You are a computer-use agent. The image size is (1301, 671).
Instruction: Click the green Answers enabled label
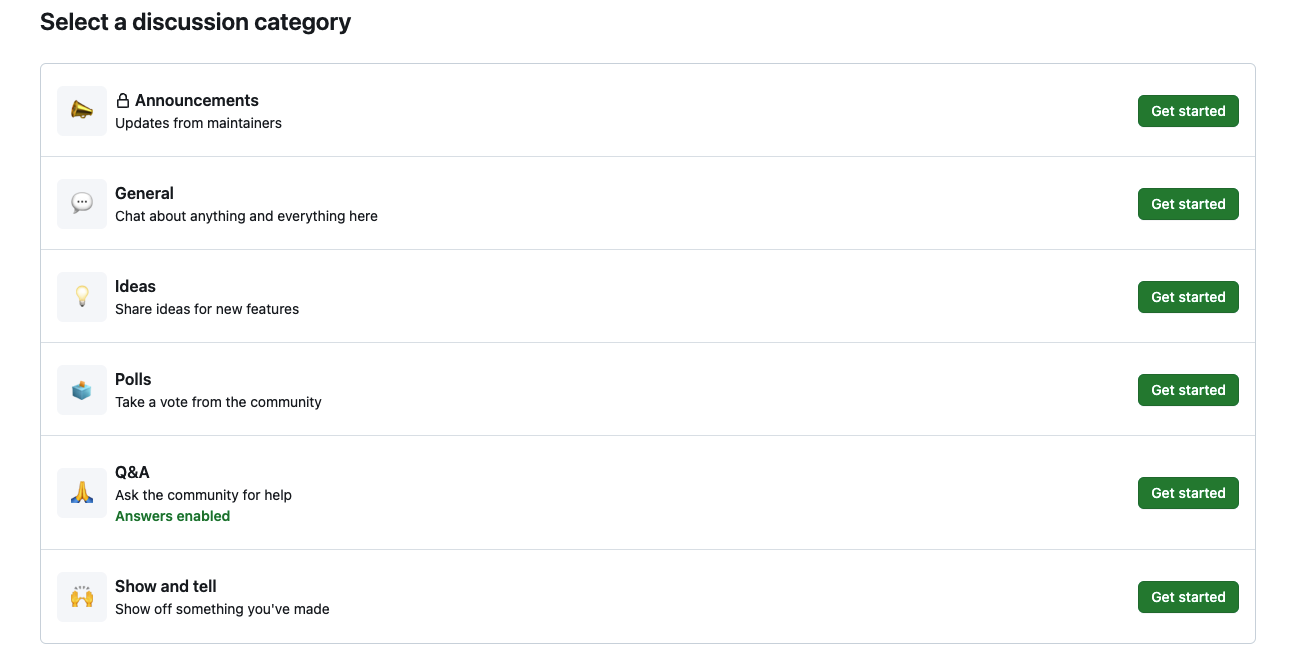[x=173, y=517]
